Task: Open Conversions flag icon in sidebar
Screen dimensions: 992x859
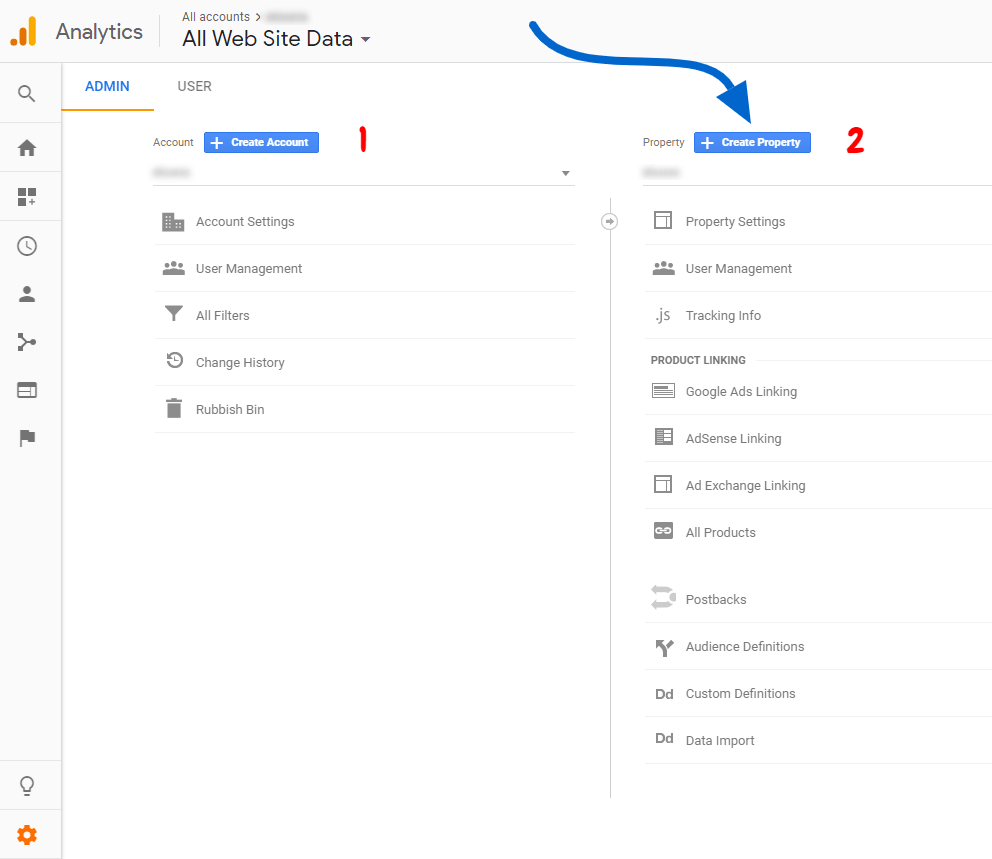Action: point(27,438)
